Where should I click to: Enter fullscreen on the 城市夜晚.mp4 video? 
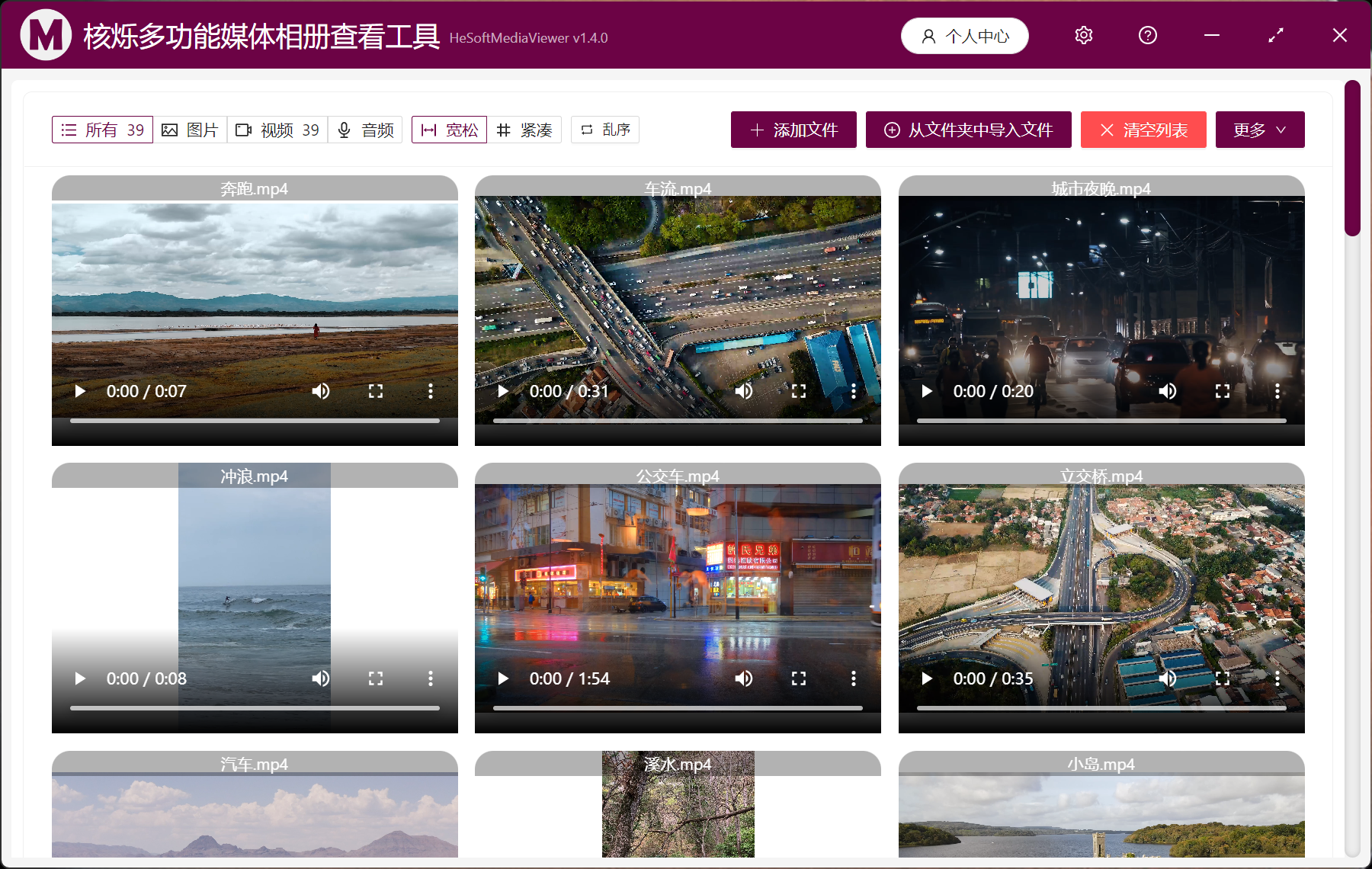click(1222, 390)
